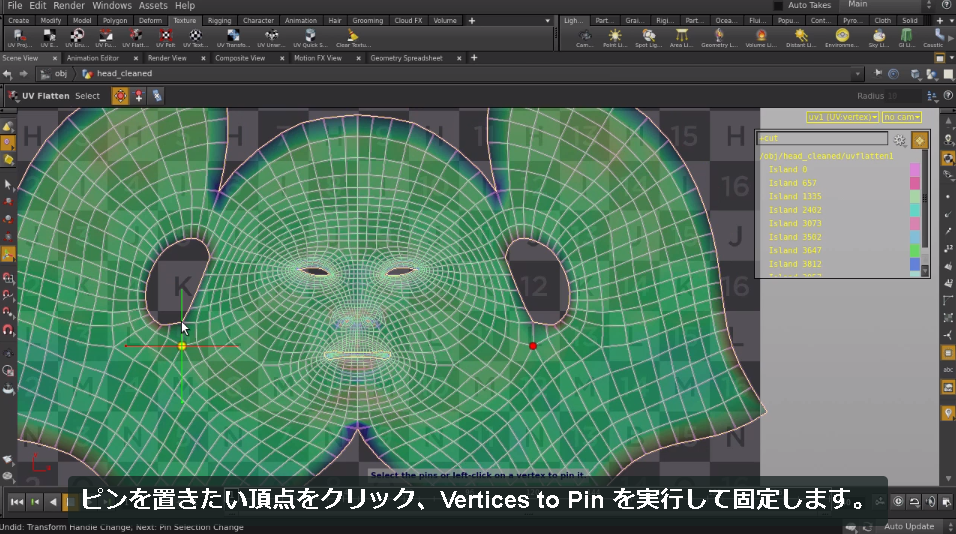Viewport: 956px width, 534px height.
Task: Open the no cam camera dropdown
Action: (x=902, y=117)
